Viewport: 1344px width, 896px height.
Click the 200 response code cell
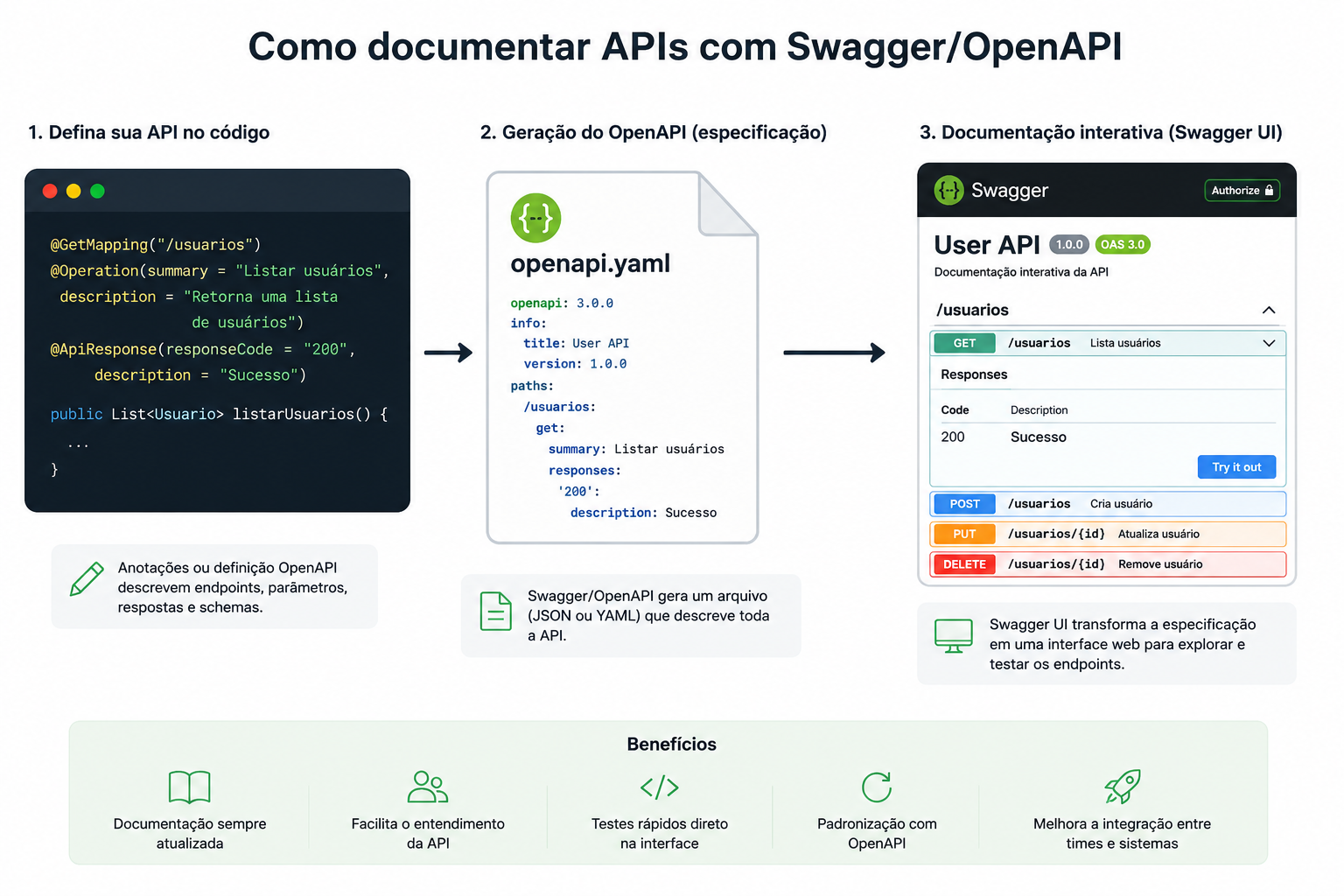click(953, 437)
